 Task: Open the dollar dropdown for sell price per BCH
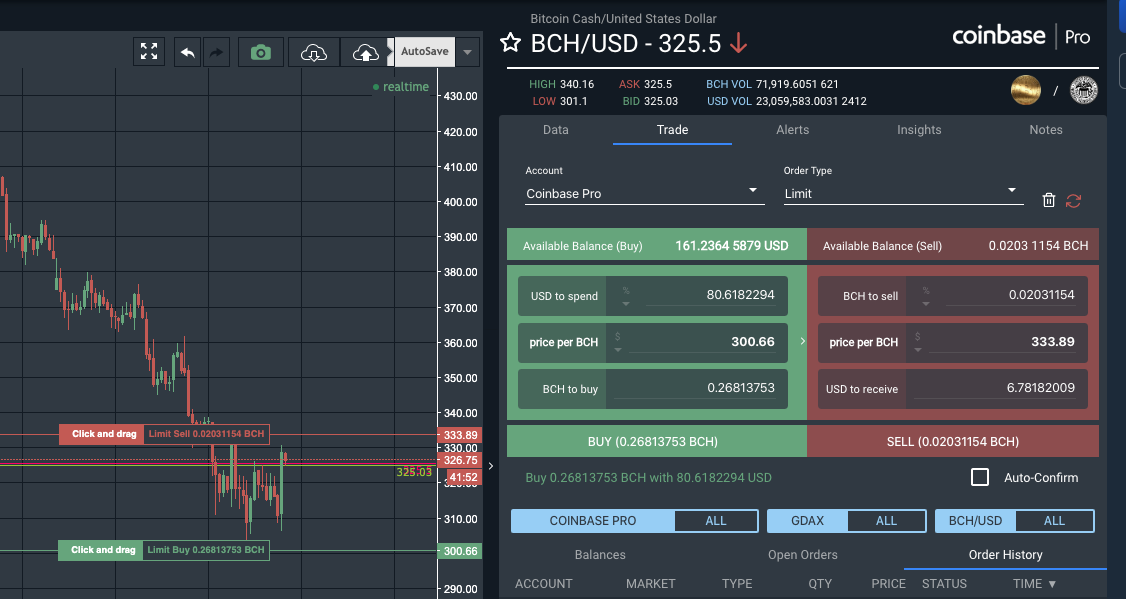tap(918, 343)
